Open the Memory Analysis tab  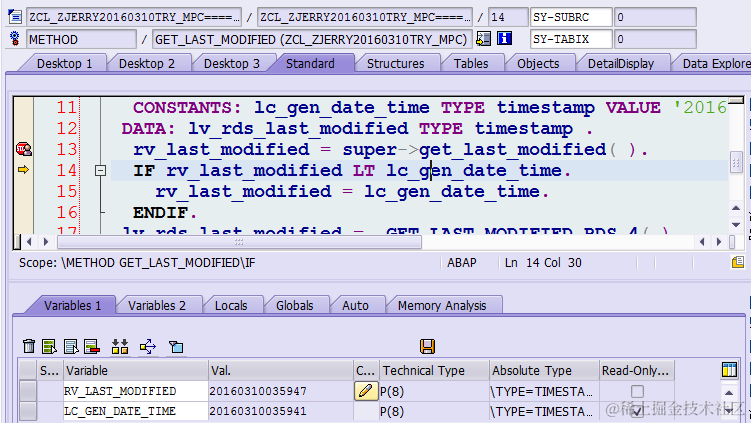click(x=442, y=306)
